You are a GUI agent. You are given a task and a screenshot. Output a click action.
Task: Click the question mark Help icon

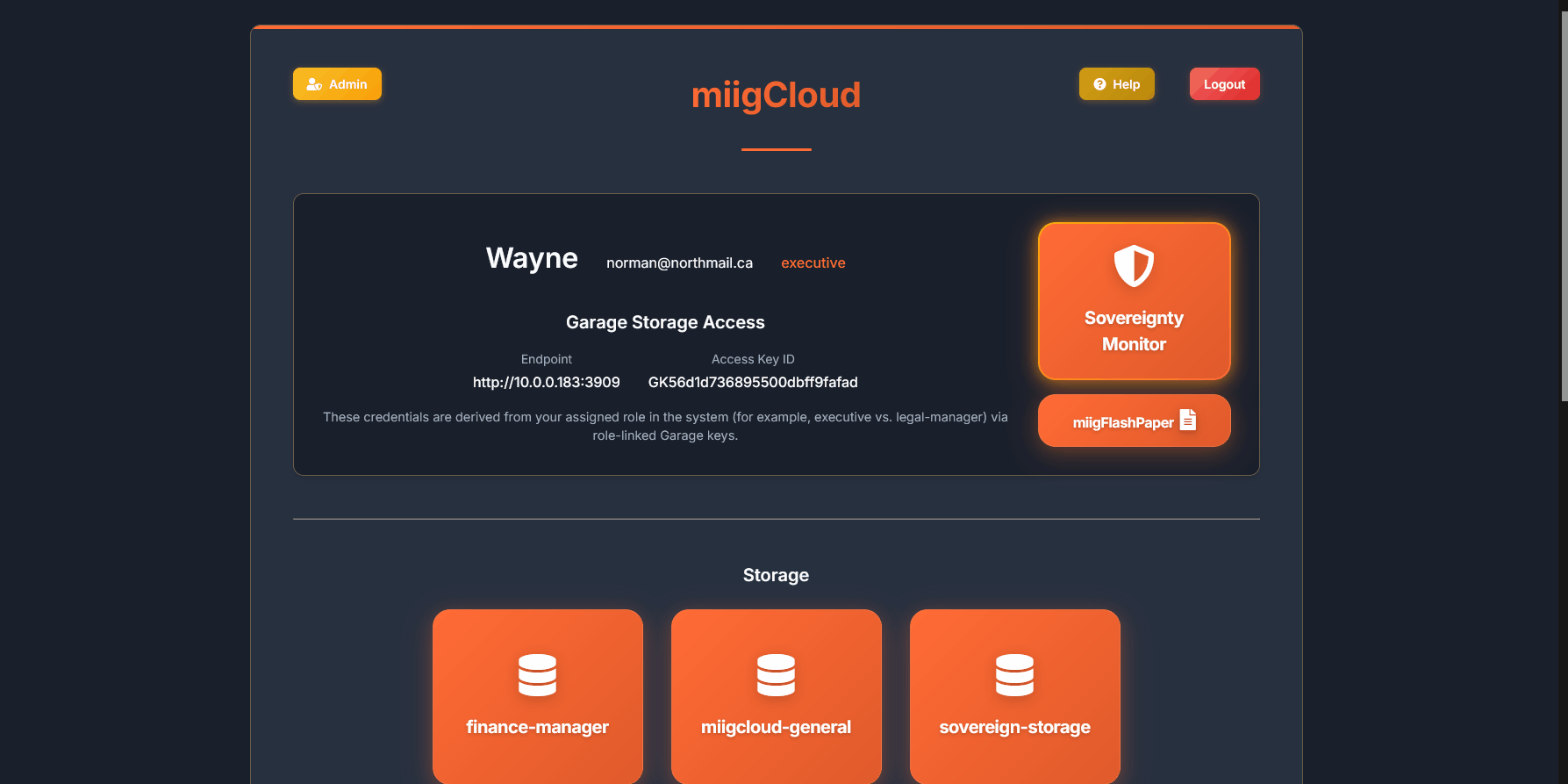1099,84
